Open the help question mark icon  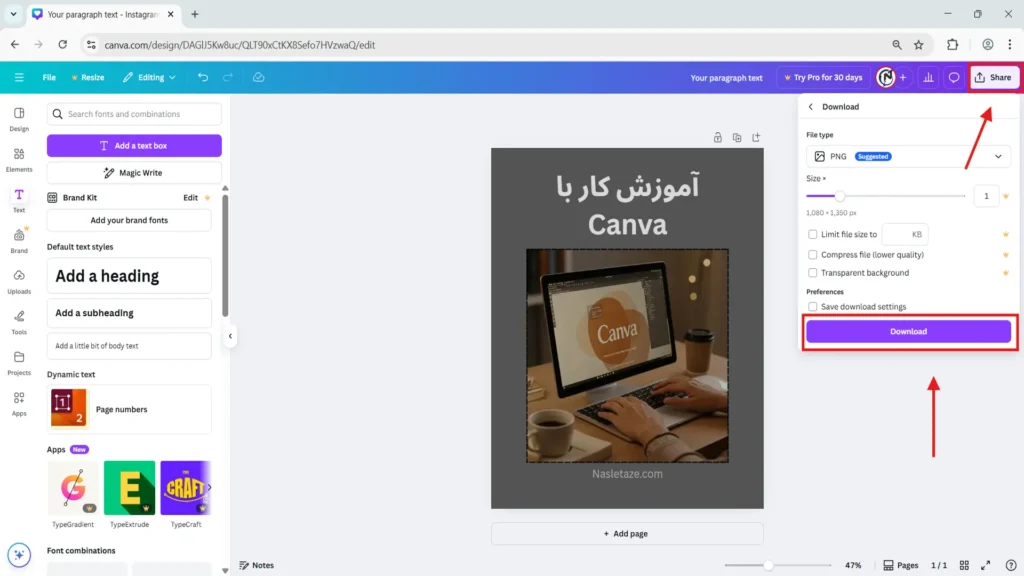click(x=1011, y=565)
